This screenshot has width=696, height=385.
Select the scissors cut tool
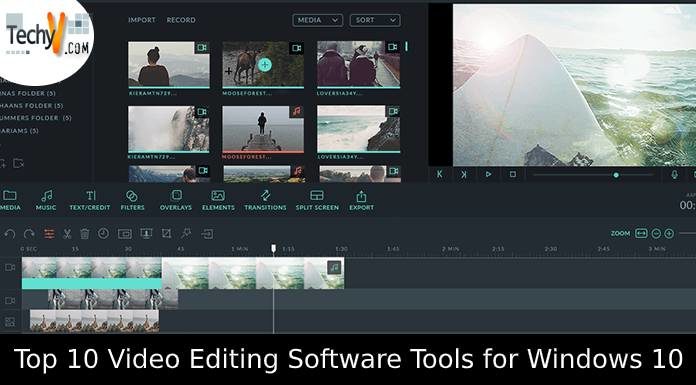coord(67,234)
